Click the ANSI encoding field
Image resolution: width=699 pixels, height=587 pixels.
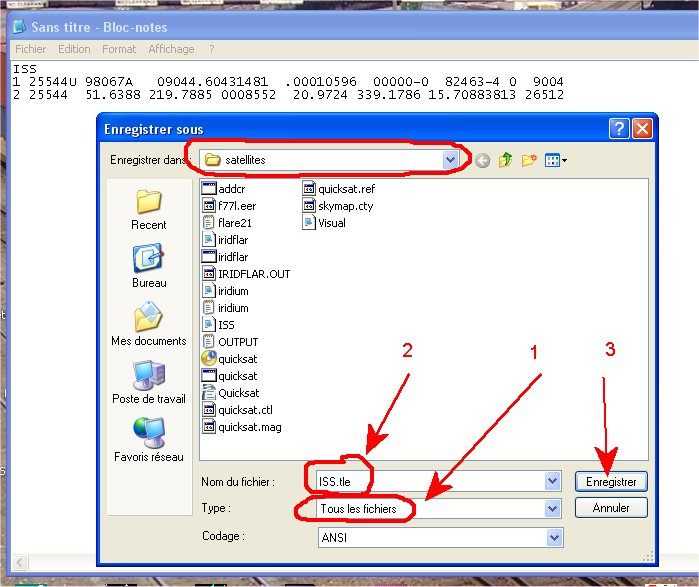coord(440,538)
